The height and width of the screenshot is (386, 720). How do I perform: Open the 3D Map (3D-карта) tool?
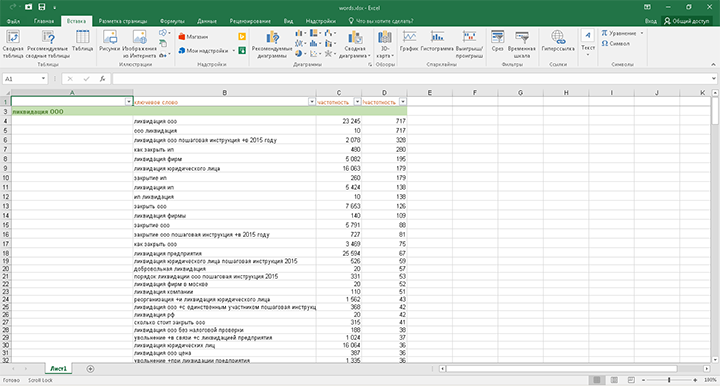pos(385,44)
